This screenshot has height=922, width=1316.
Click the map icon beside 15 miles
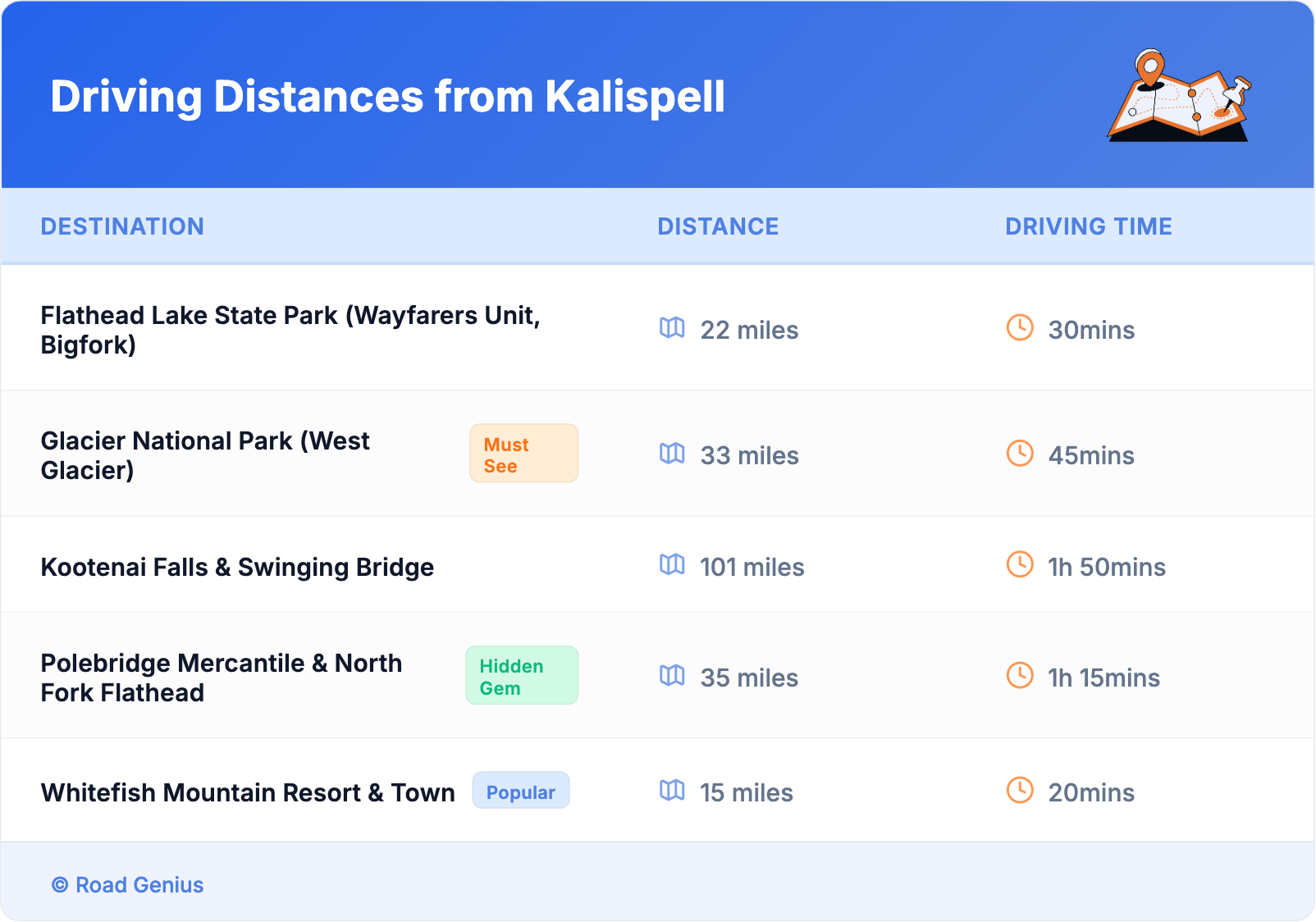pos(672,791)
